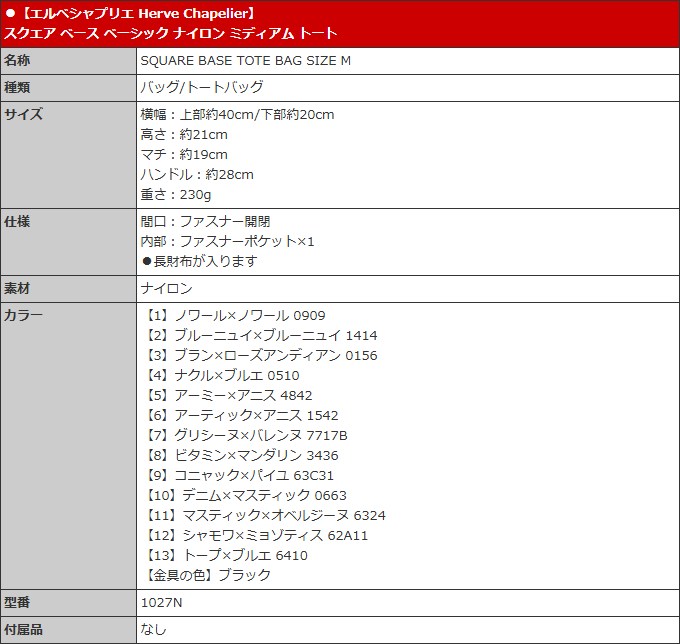Click the product name SQUARE BASE TOTE BAG SIZE M
680x644 pixels.
[x=245, y=60]
